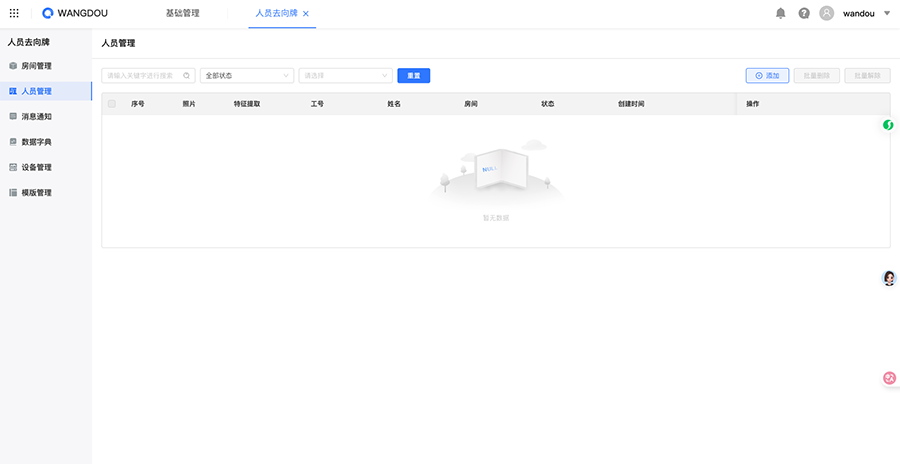Click the 人员管理 page title
Screen dimensions: 900x464
118,43
